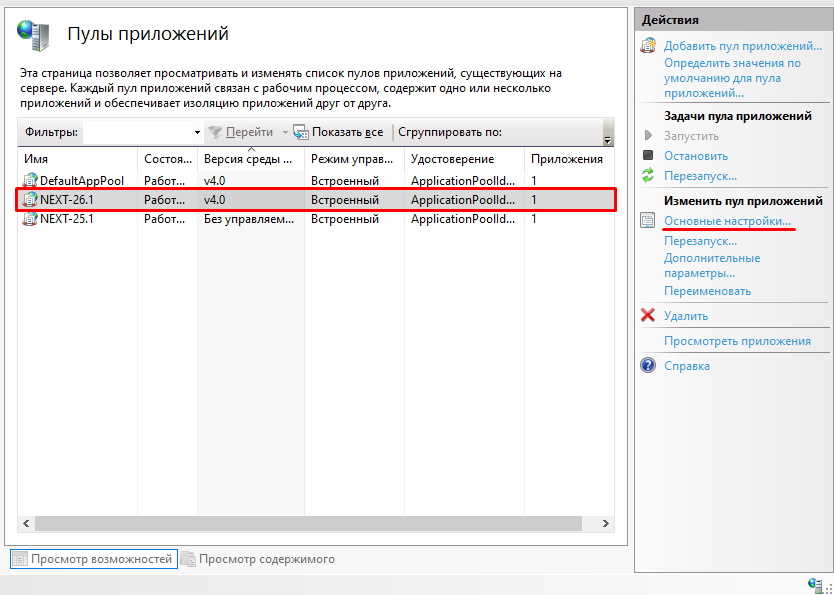Open the Фильтры dropdown
The image size is (834, 595).
point(197,131)
